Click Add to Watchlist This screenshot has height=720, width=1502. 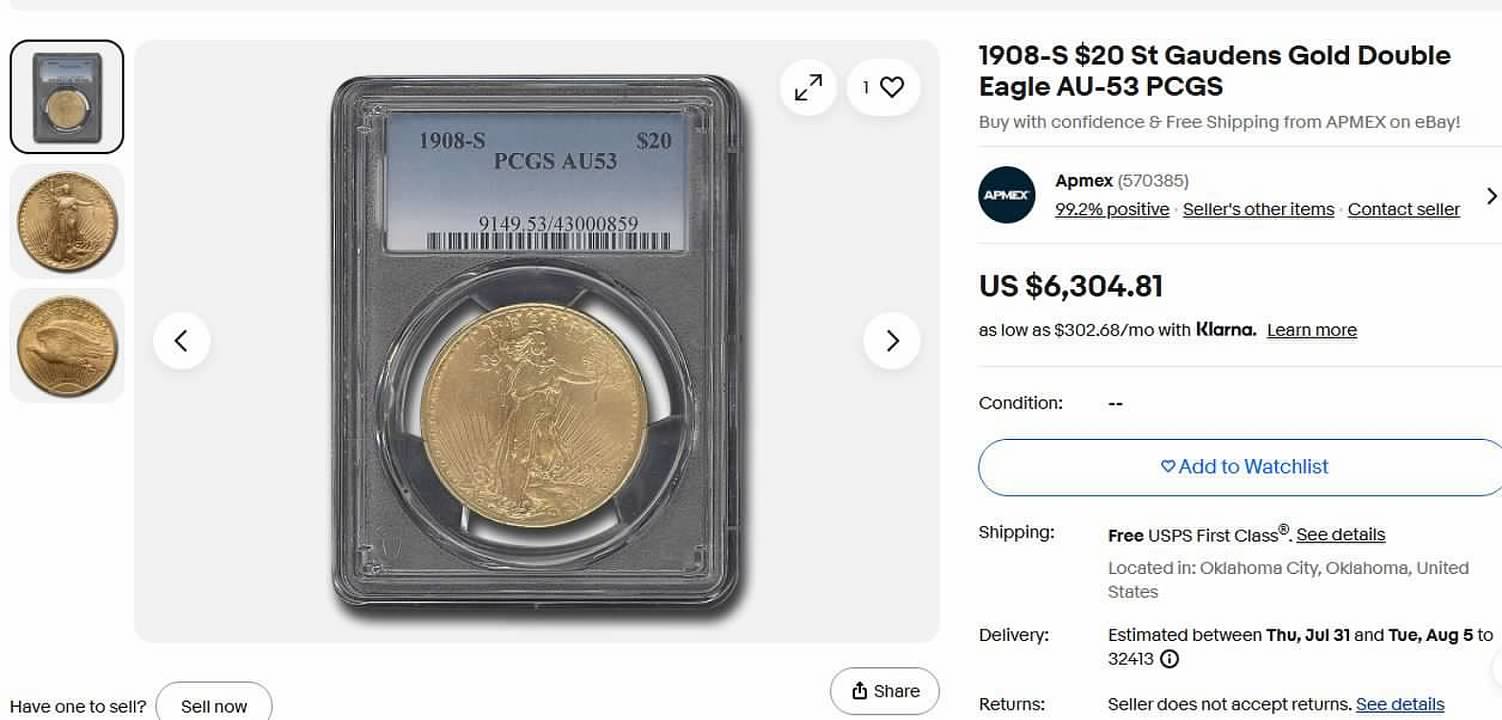(x=1244, y=467)
